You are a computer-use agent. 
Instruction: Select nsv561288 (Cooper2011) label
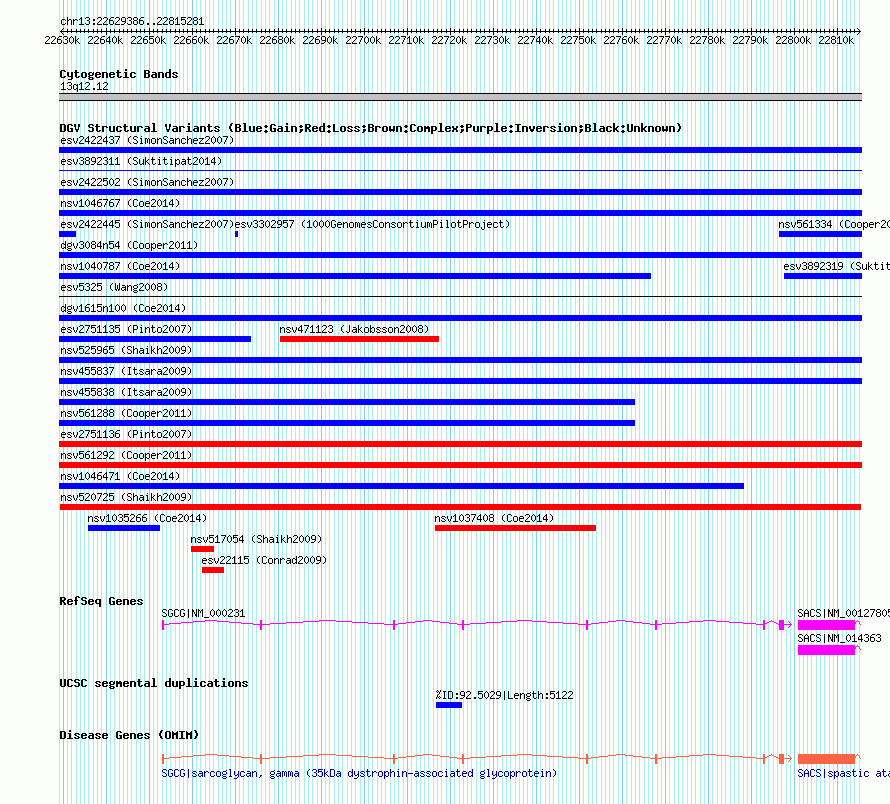pos(126,413)
